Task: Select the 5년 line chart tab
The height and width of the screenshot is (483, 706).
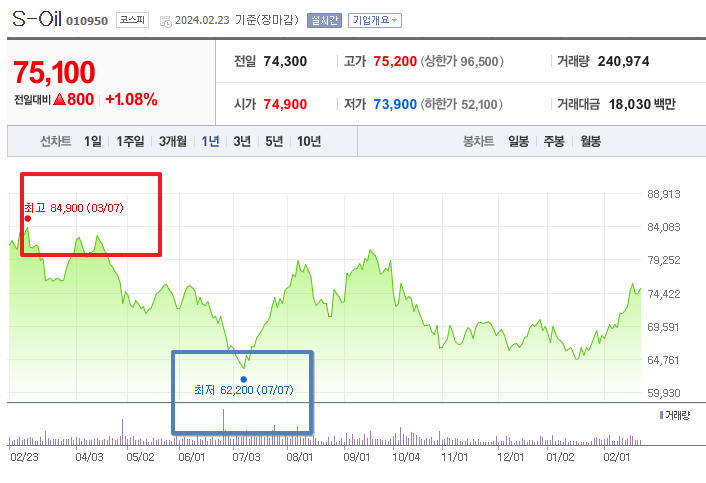Action: [274, 141]
